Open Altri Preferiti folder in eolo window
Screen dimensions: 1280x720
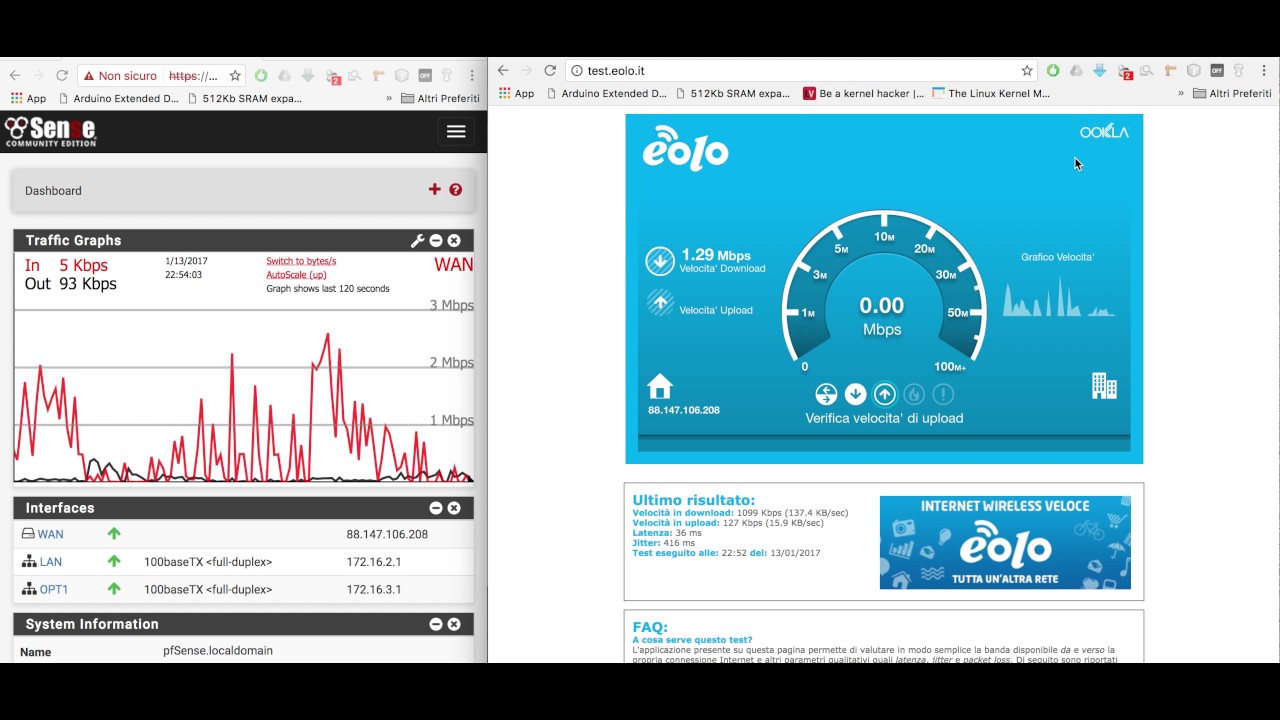pos(1232,94)
